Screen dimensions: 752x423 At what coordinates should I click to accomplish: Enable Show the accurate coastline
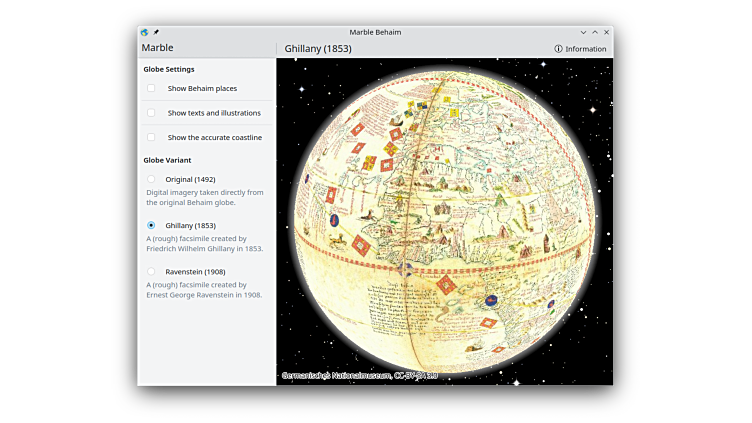151,137
